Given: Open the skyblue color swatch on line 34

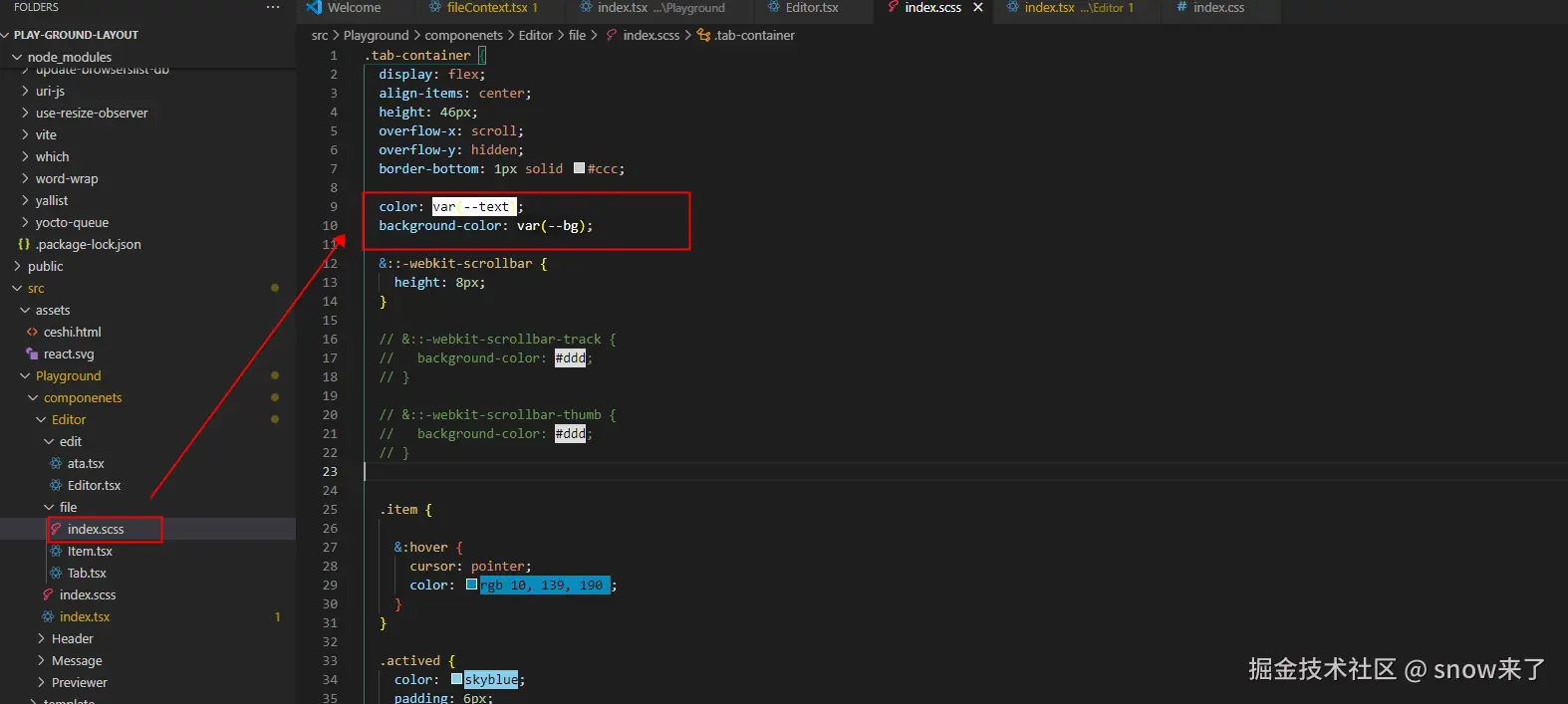Looking at the screenshot, I should (456, 679).
